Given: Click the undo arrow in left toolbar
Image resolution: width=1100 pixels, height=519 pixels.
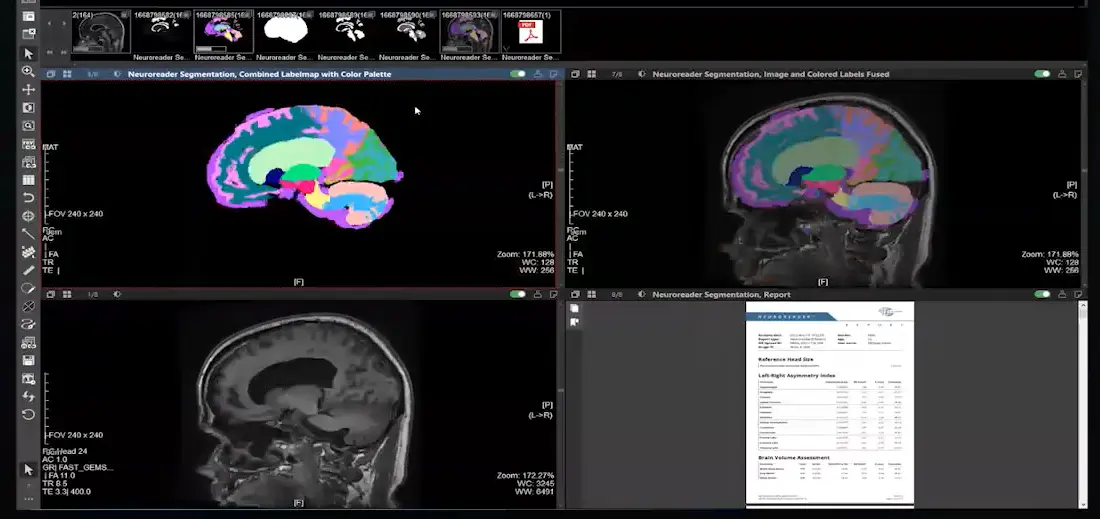Looking at the screenshot, I should [x=28, y=198].
